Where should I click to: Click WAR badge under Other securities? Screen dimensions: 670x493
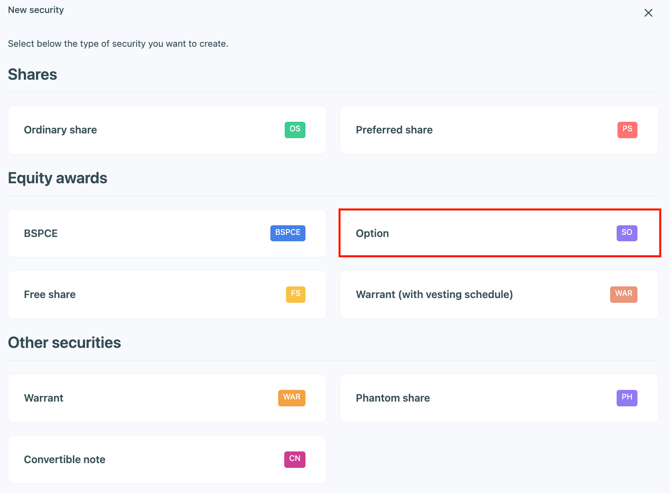pos(291,398)
